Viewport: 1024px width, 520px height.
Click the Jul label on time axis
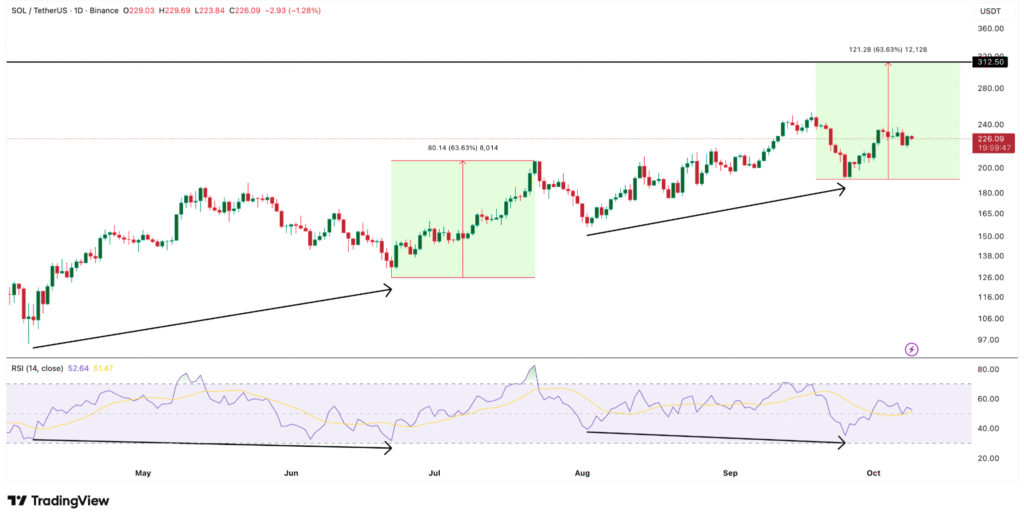pyautogui.click(x=433, y=473)
